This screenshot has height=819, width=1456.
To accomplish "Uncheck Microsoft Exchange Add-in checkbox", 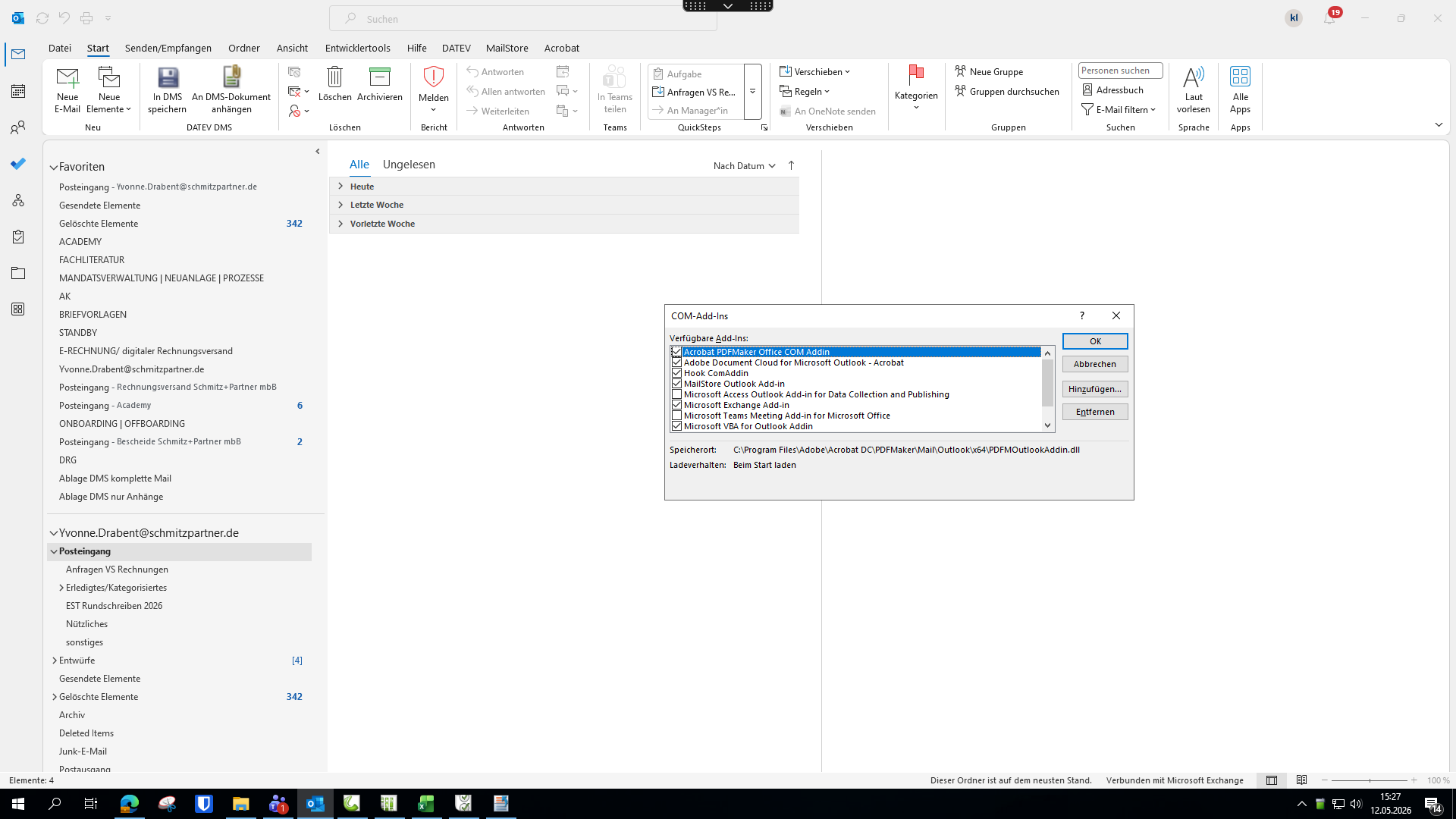I will pos(676,405).
